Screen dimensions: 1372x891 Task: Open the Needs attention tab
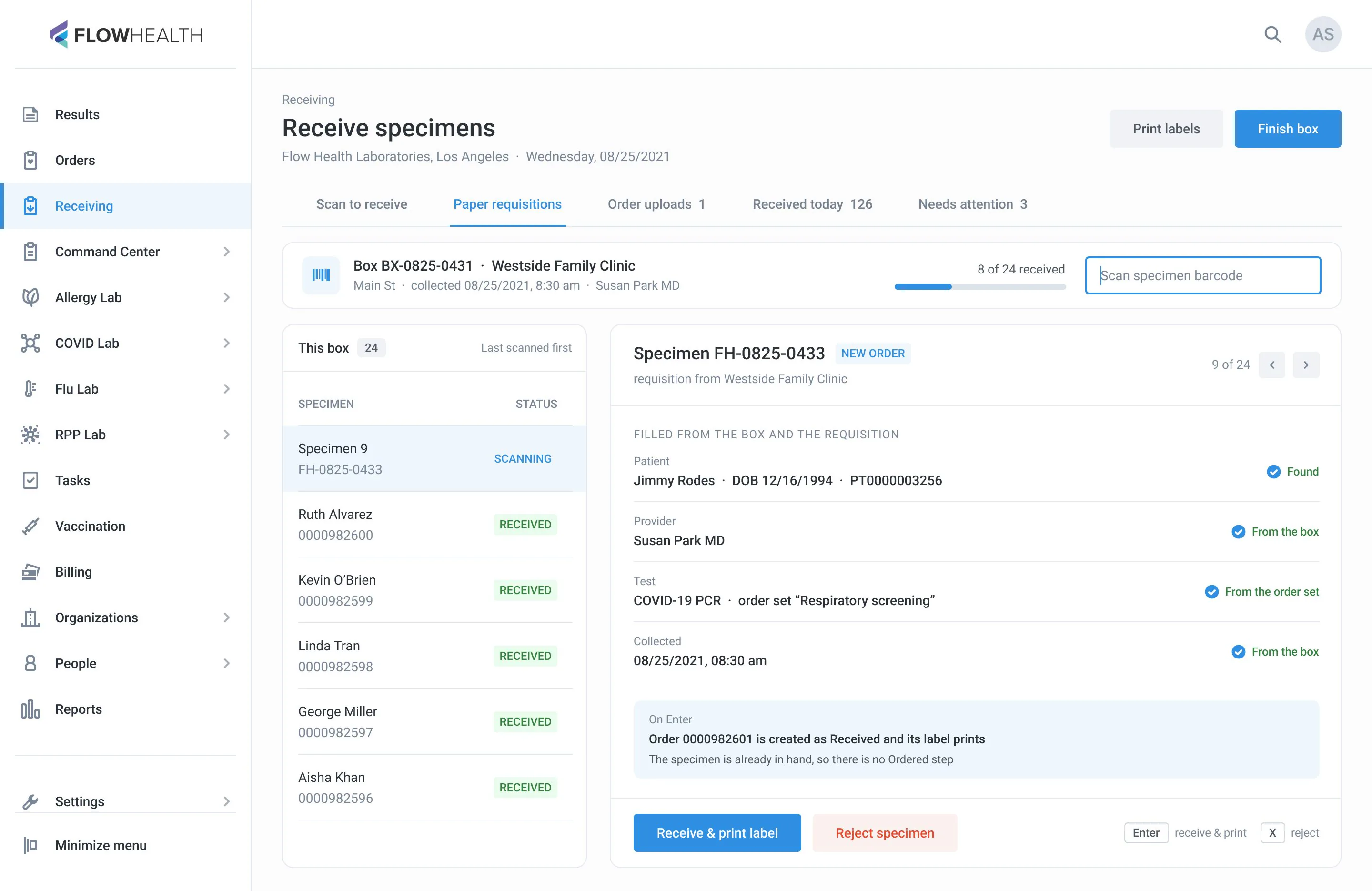(x=972, y=204)
